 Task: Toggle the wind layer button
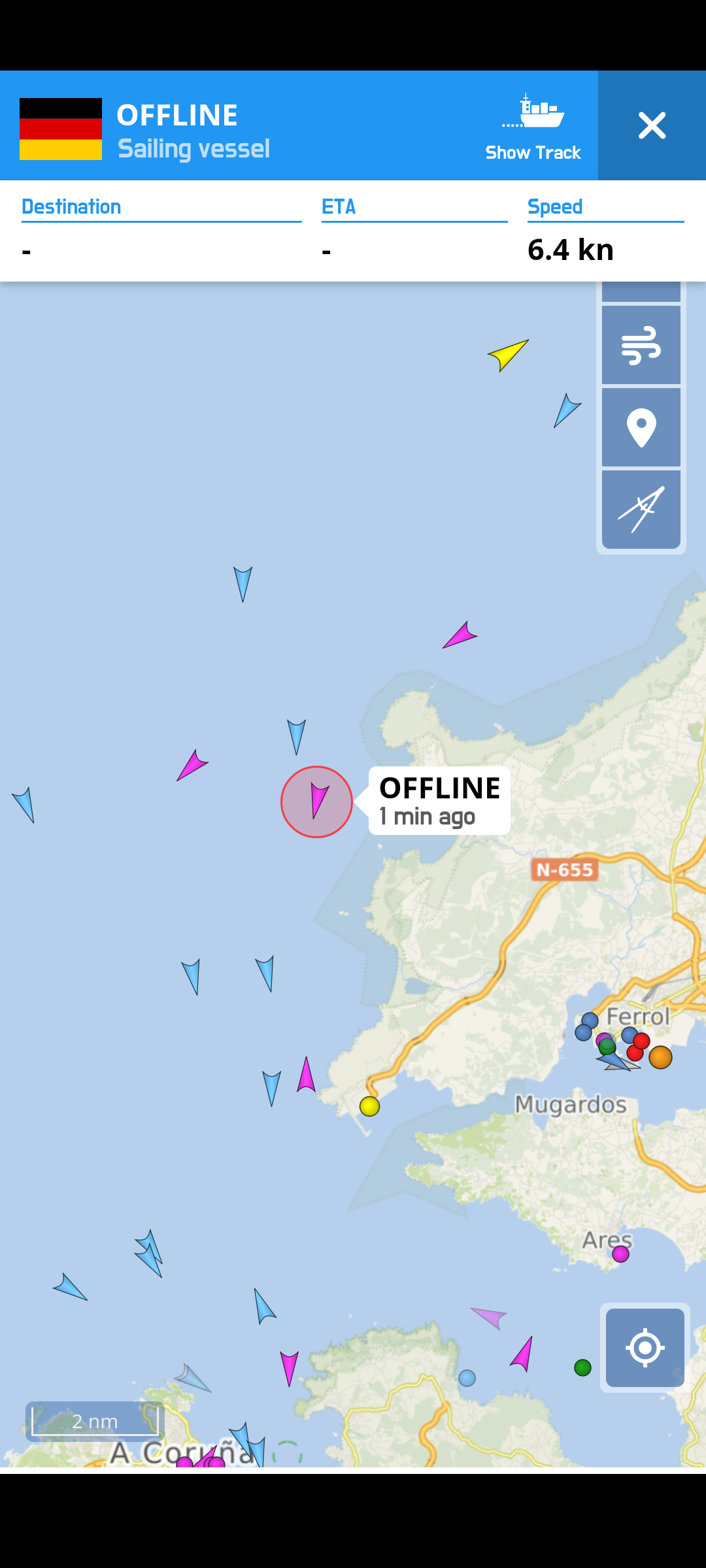pyautogui.click(x=641, y=345)
